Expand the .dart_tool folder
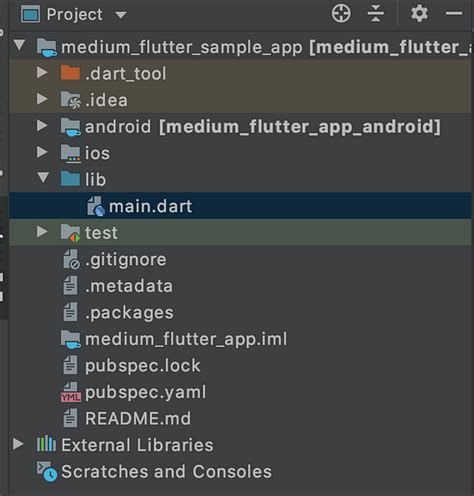The width and height of the screenshot is (474, 496). (x=42, y=72)
